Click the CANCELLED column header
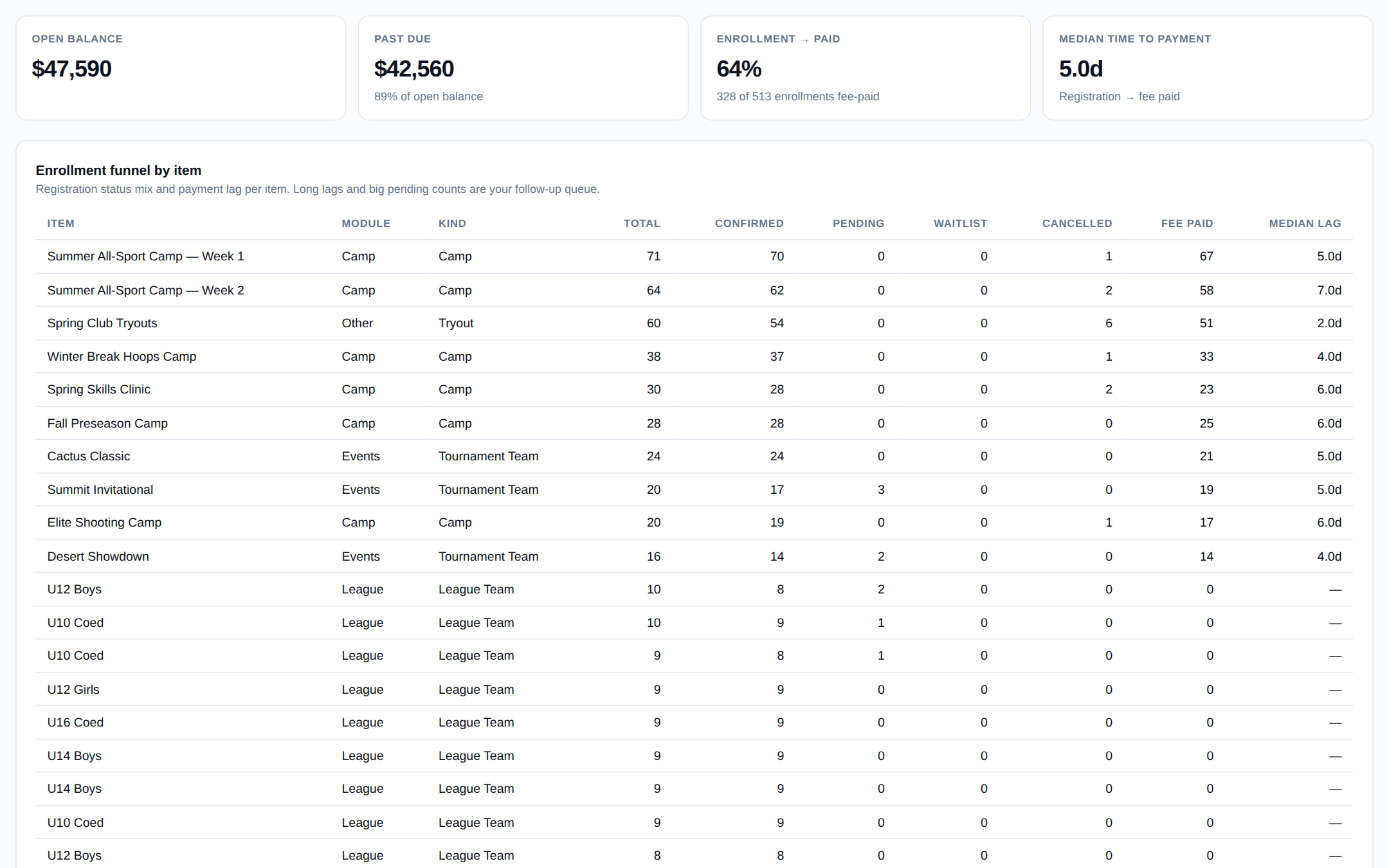Image resolution: width=1389 pixels, height=868 pixels. (1077, 223)
